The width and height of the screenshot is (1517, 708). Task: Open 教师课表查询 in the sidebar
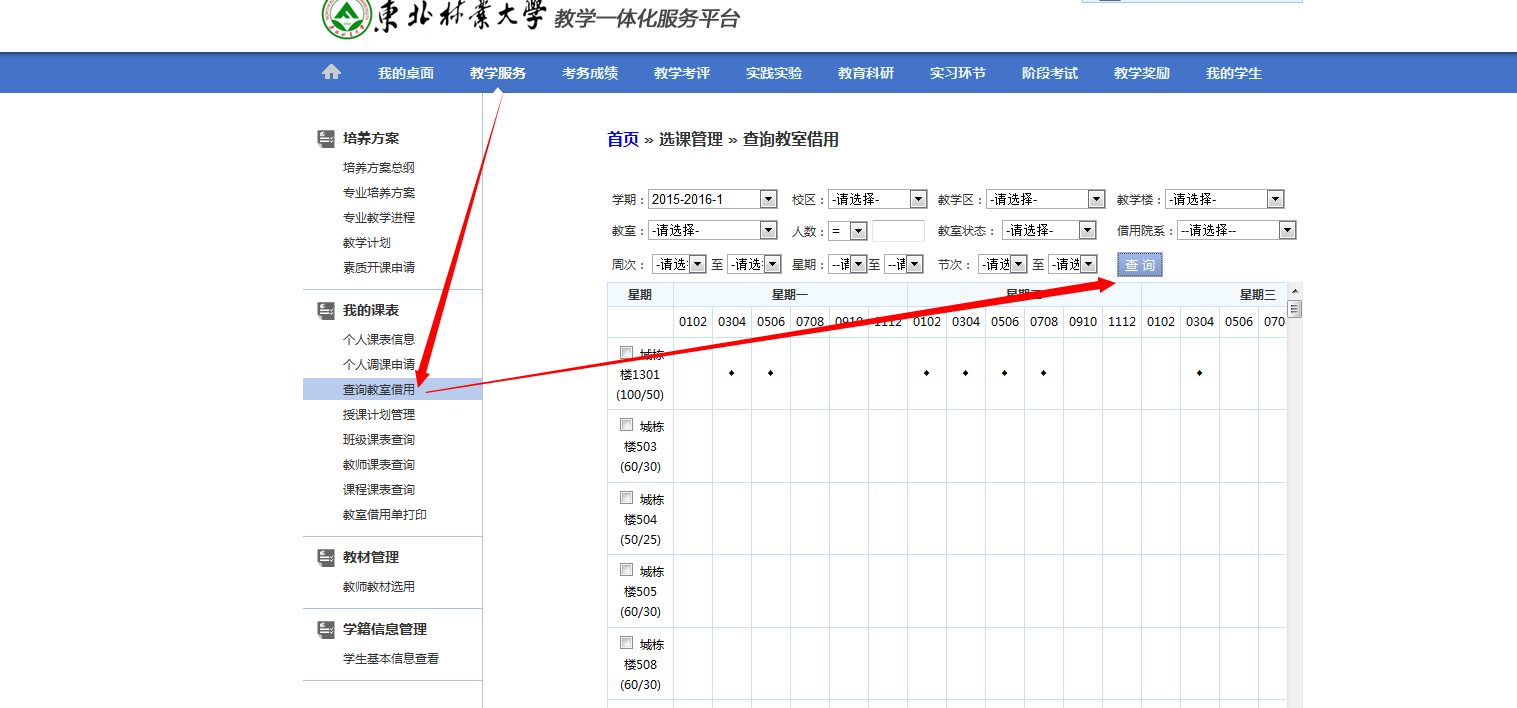(378, 465)
